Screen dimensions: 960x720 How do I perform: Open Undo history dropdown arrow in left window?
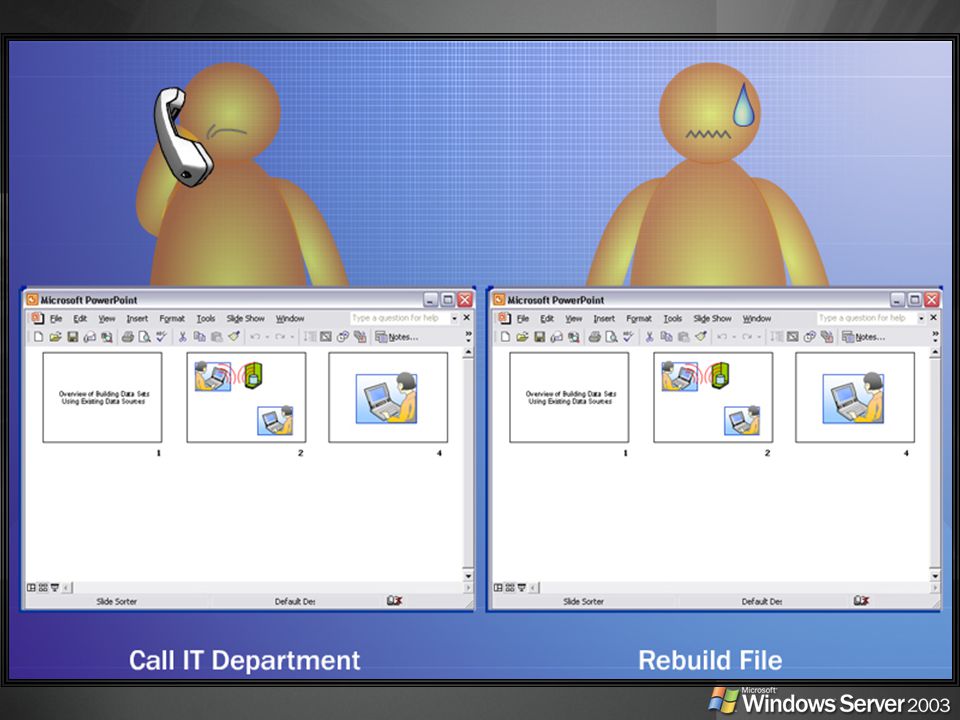(267, 337)
